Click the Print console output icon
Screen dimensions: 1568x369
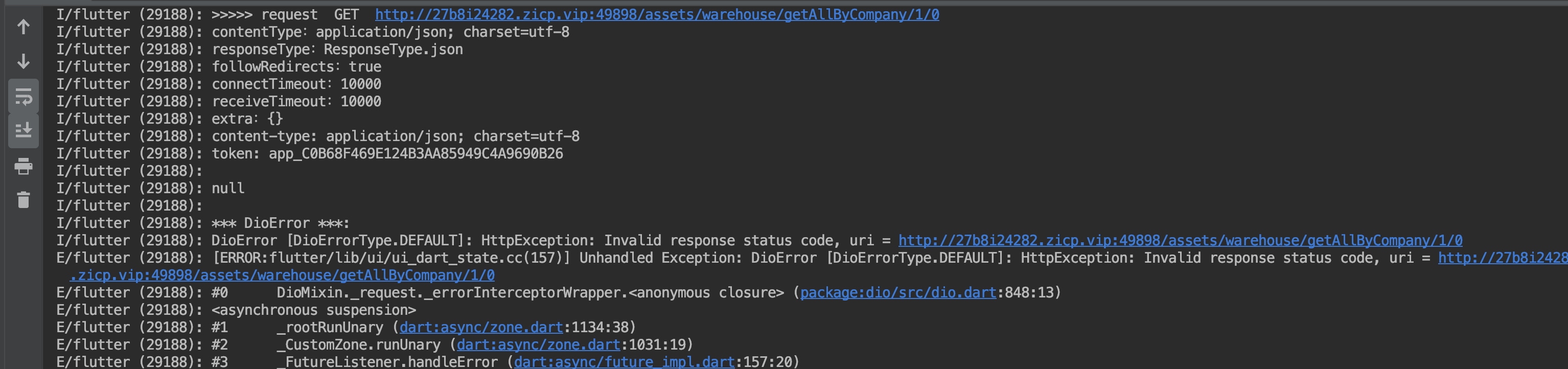click(x=22, y=167)
